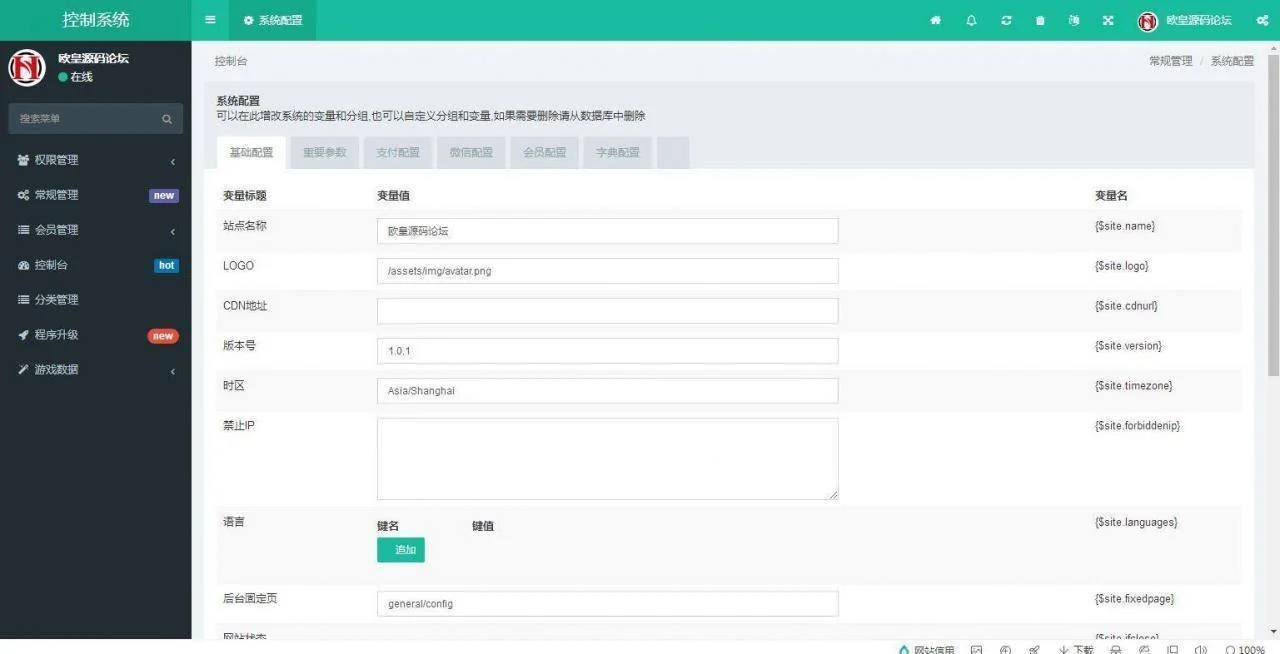Screen dimensions: 1280x654
Task: Click the home icon in top bar
Action: coord(935,20)
